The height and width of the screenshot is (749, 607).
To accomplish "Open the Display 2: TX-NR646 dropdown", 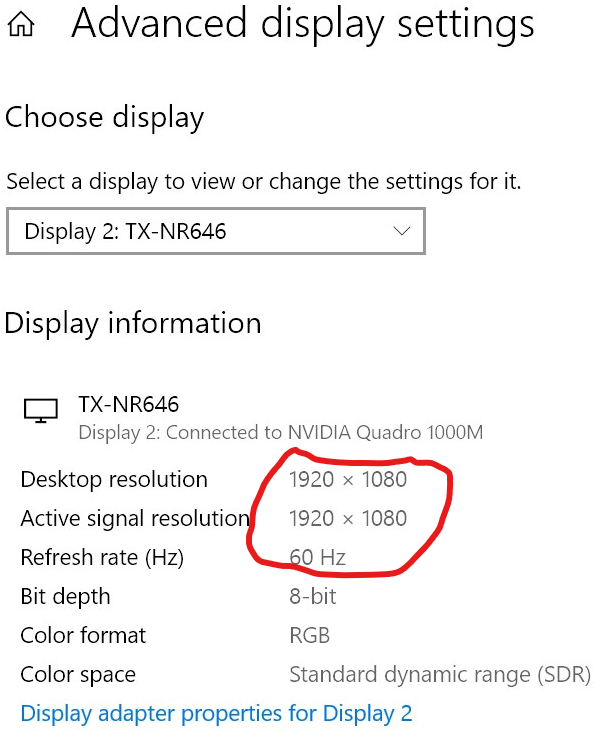I will 215,232.
